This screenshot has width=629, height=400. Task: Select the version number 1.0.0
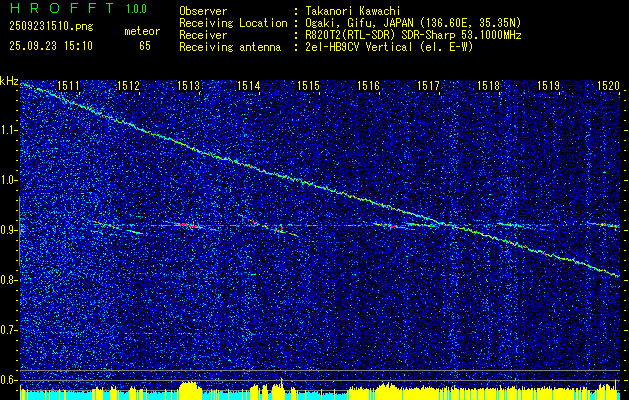click(x=136, y=9)
